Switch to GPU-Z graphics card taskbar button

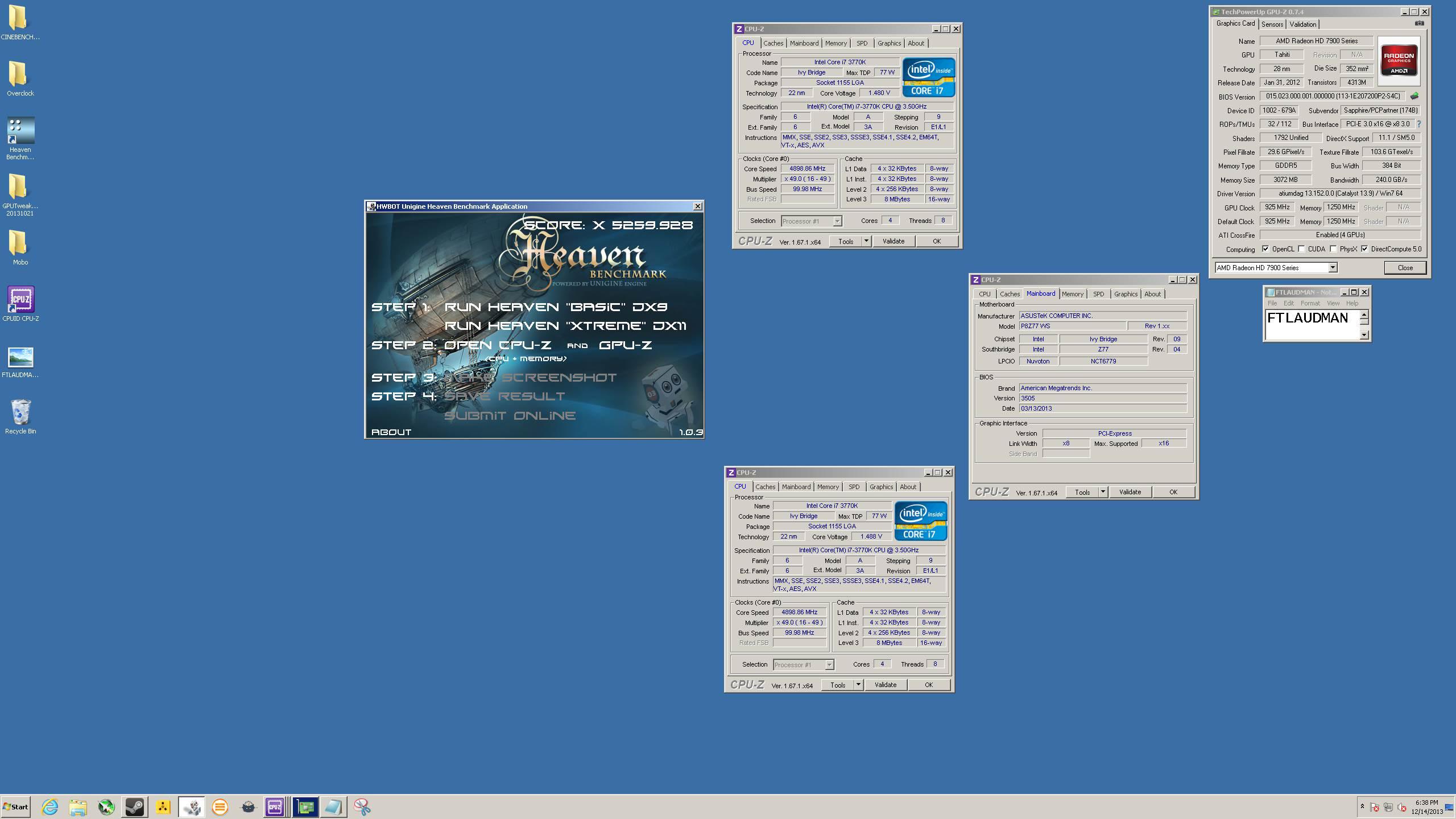(305, 806)
